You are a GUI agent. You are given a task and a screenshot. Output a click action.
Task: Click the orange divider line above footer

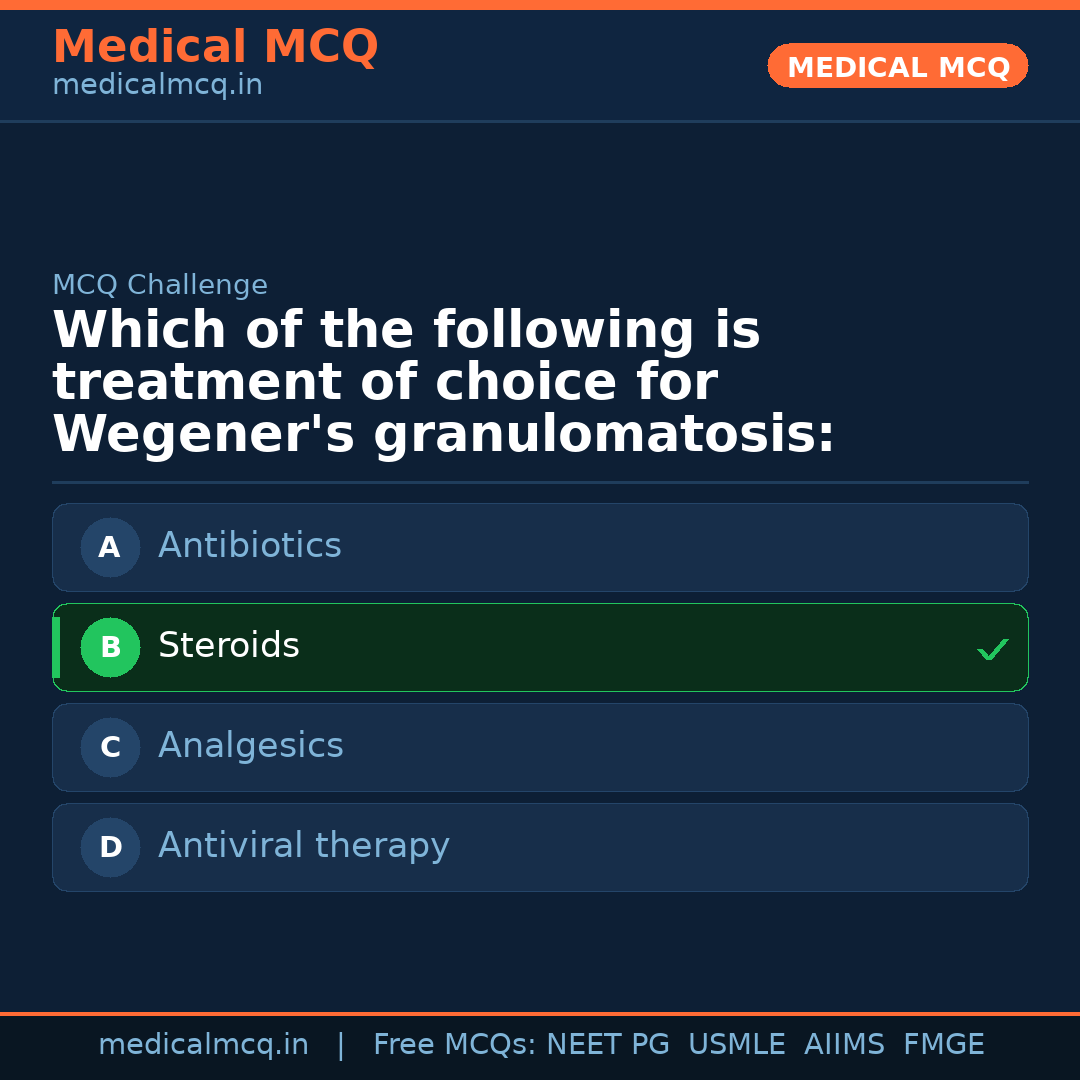pos(540,1012)
